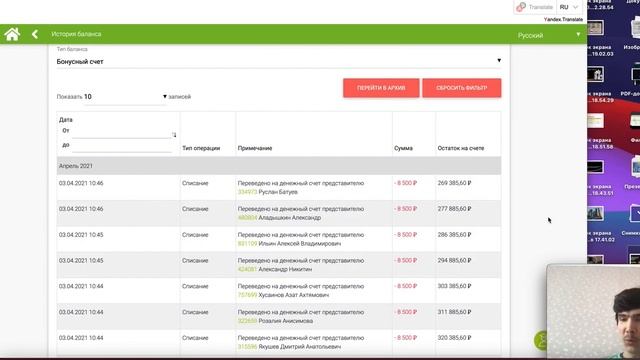Click the 'Дата' column header
Image resolution: width=640 pixels, height=360 pixels.
point(66,120)
